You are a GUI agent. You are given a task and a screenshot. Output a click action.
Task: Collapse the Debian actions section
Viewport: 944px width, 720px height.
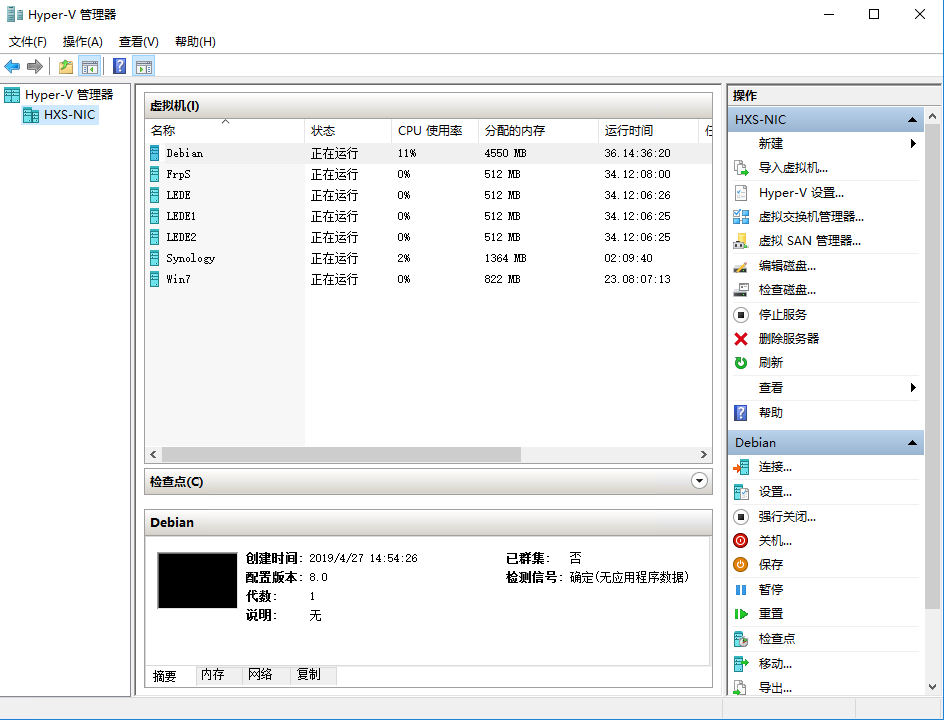(x=913, y=442)
